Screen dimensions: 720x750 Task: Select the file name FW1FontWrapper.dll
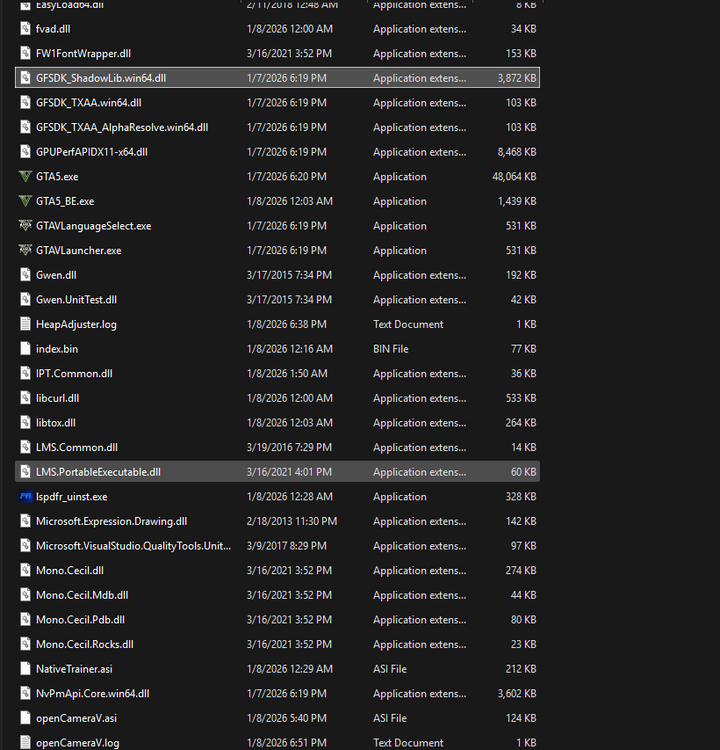[83, 54]
